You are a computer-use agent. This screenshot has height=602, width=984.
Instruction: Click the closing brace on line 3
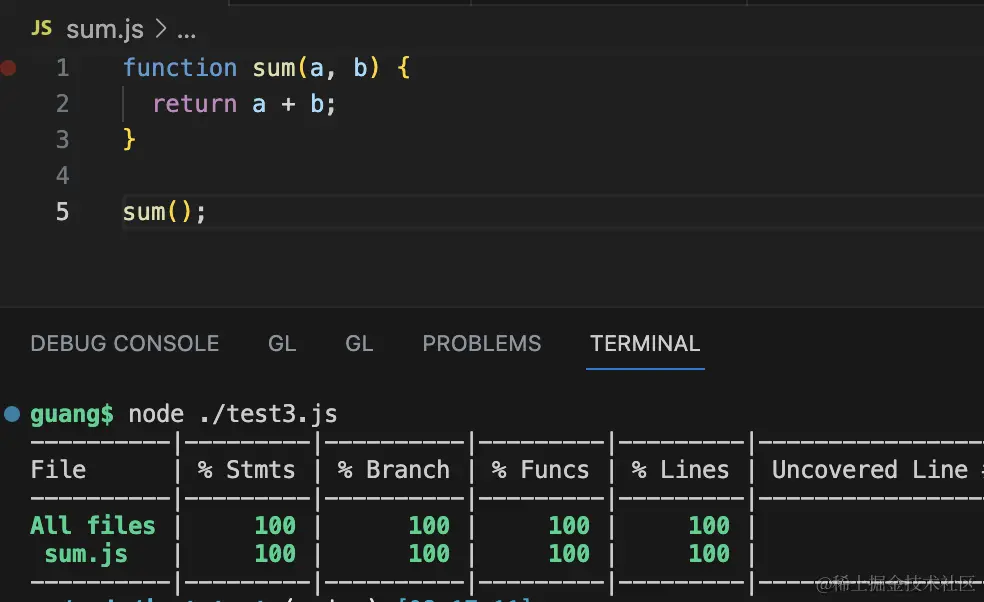click(129, 140)
